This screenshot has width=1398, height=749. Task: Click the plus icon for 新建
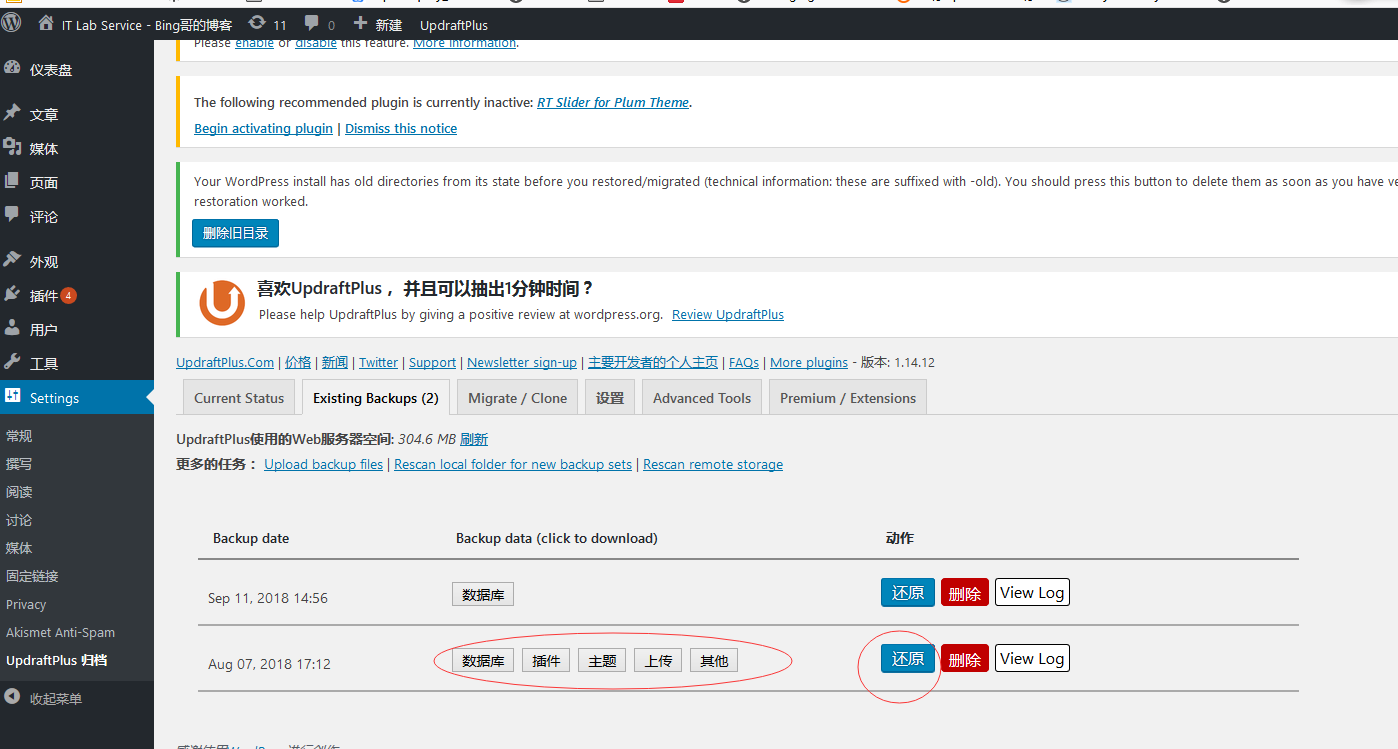click(361, 23)
